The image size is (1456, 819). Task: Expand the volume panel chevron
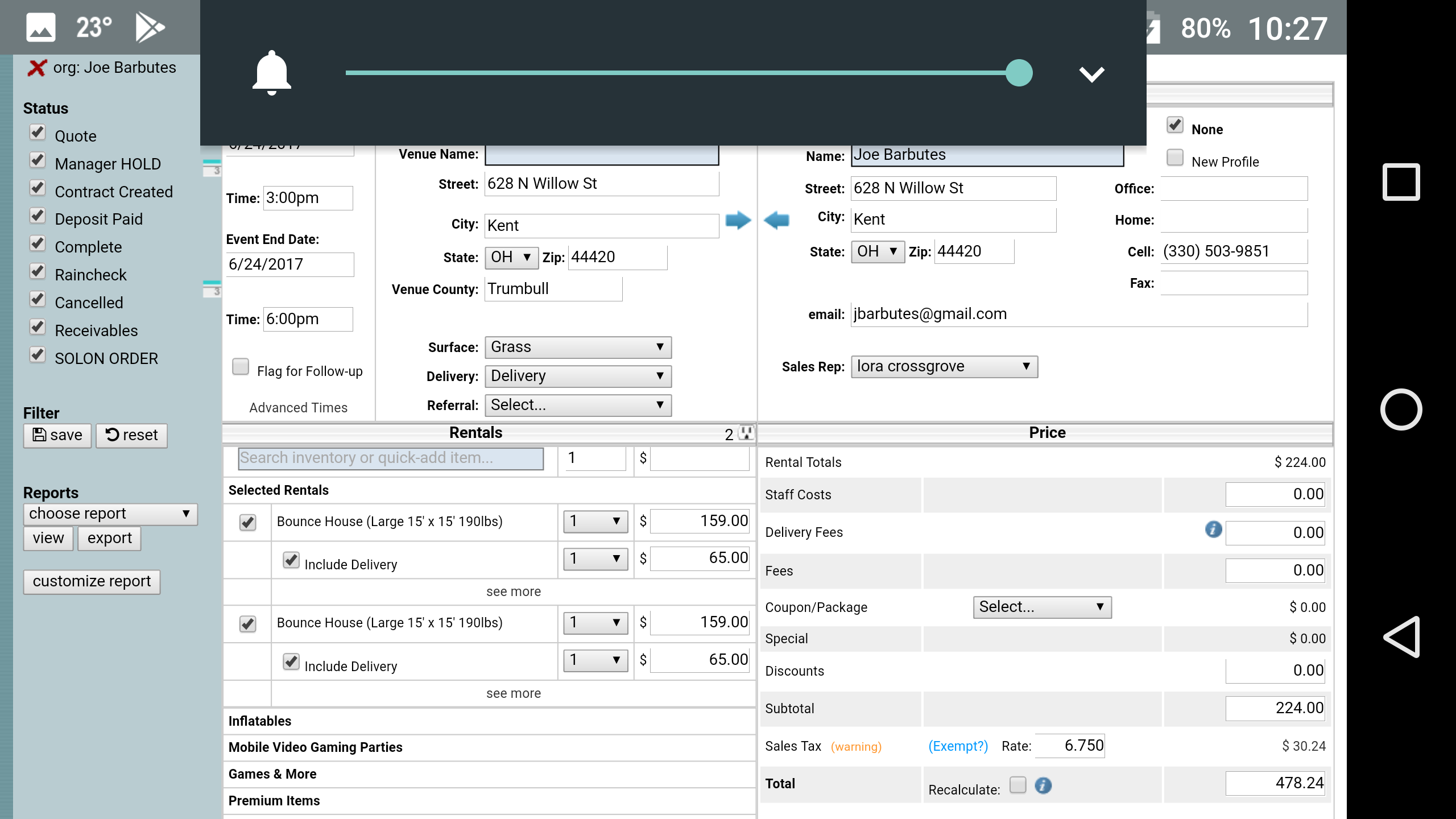point(1091,74)
